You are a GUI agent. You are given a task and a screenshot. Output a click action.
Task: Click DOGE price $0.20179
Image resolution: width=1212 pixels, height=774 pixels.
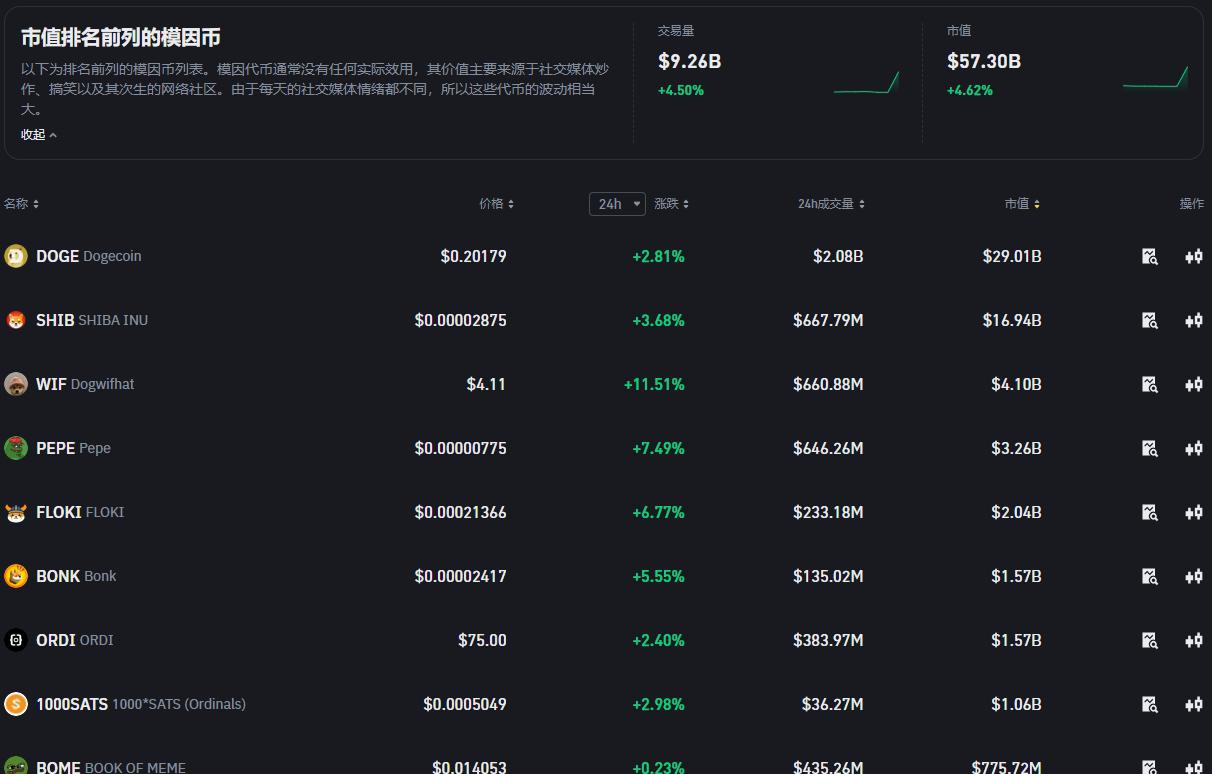474,256
